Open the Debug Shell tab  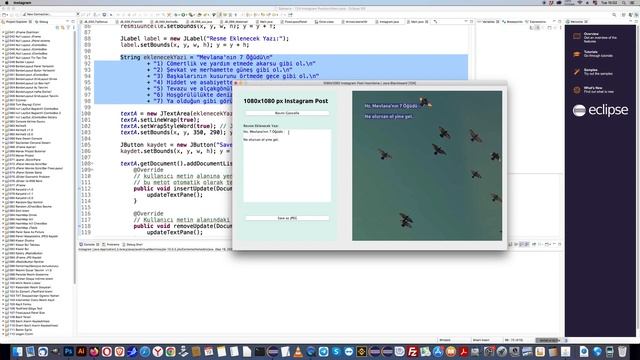[133, 244]
